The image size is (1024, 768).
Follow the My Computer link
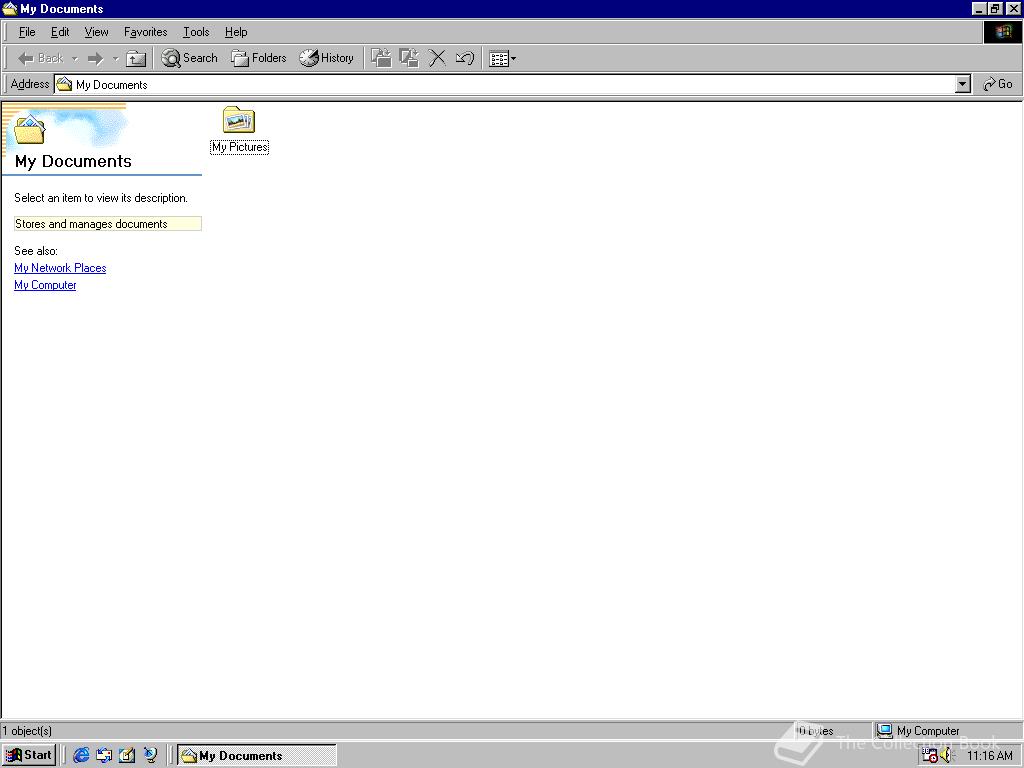pyautogui.click(x=45, y=285)
